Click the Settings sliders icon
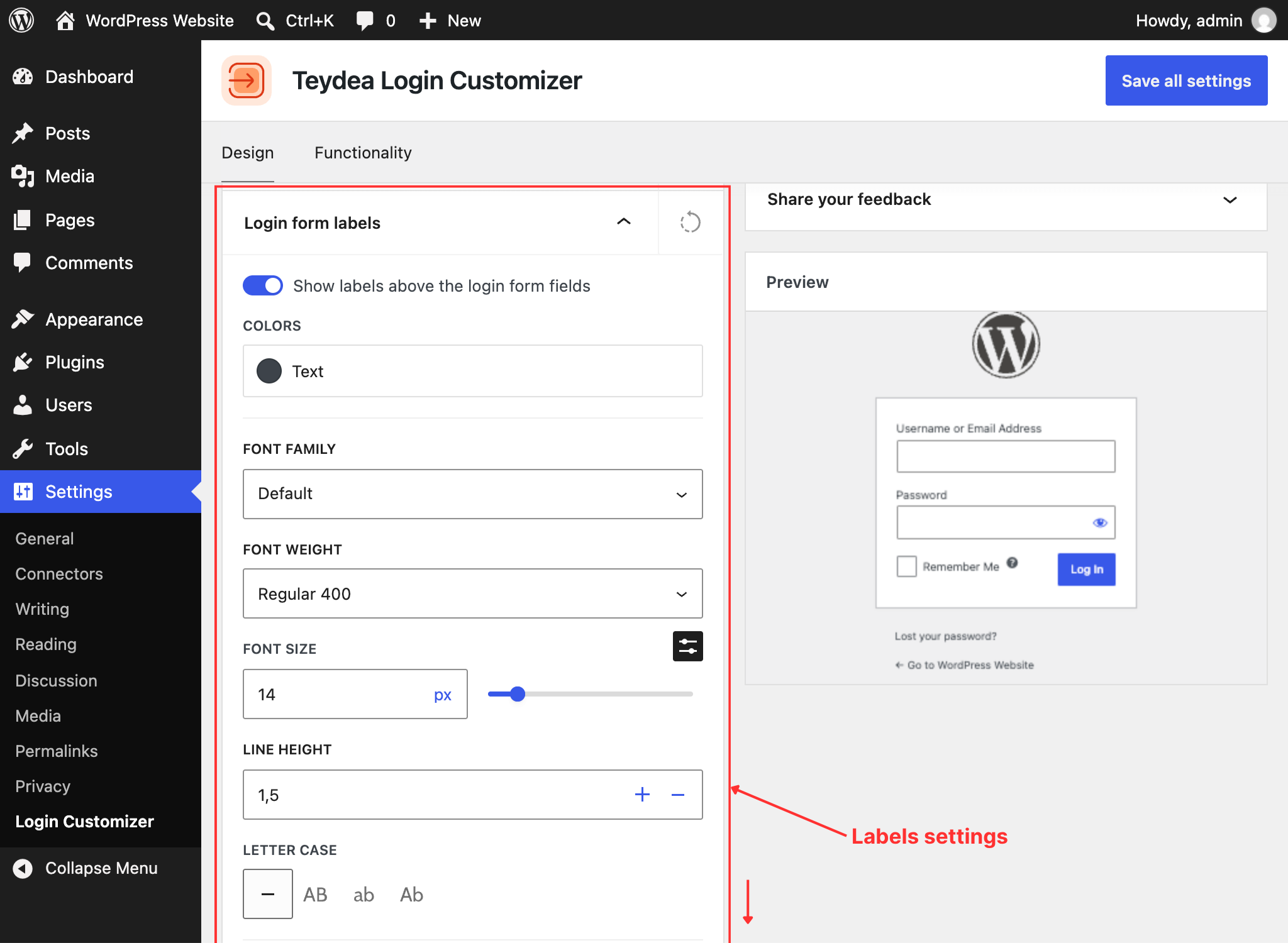Viewport: 1288px width, 943px height. click(23, 492)
